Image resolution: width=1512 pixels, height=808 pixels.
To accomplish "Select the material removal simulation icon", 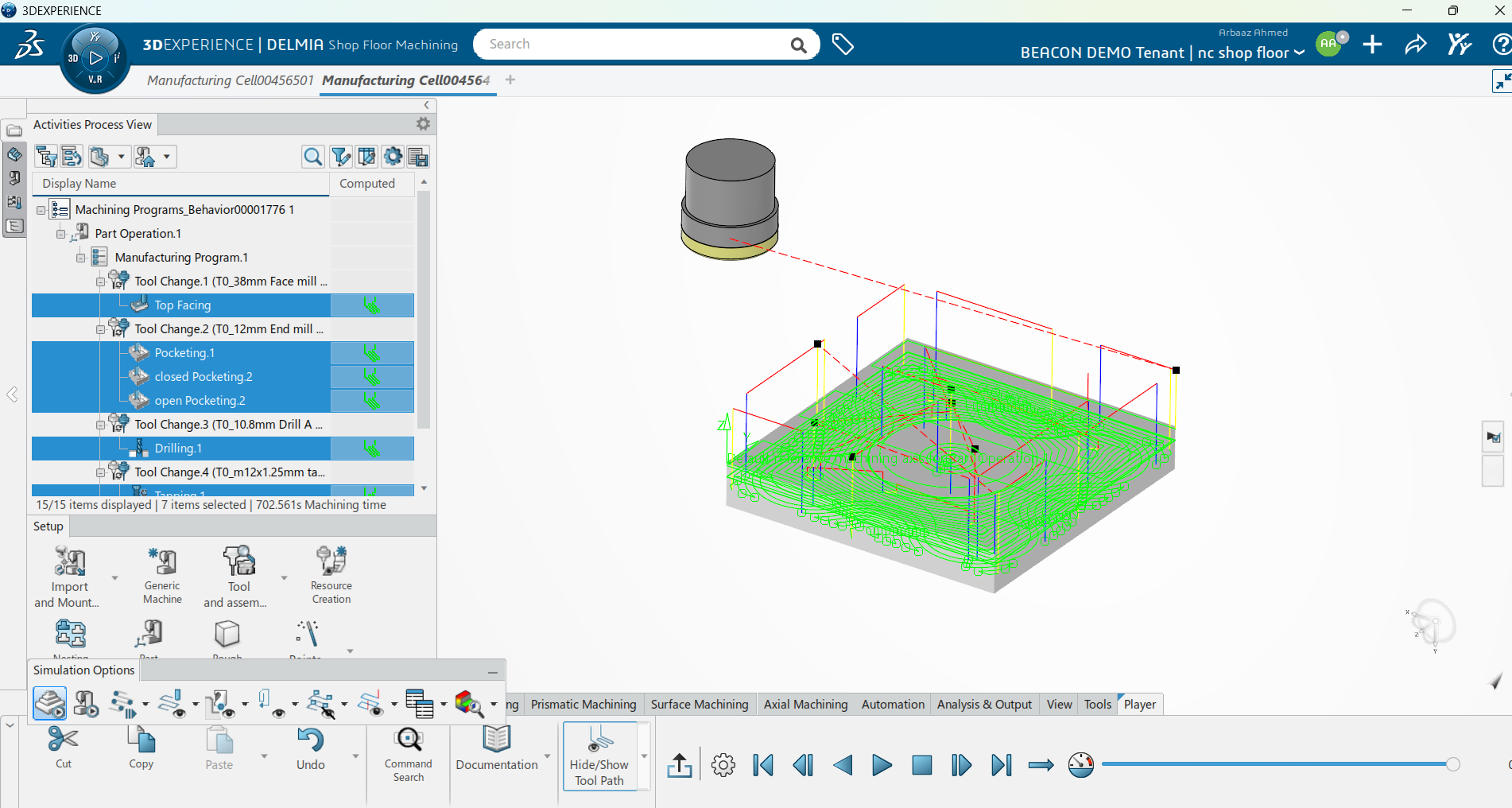I will pos(50,704).
